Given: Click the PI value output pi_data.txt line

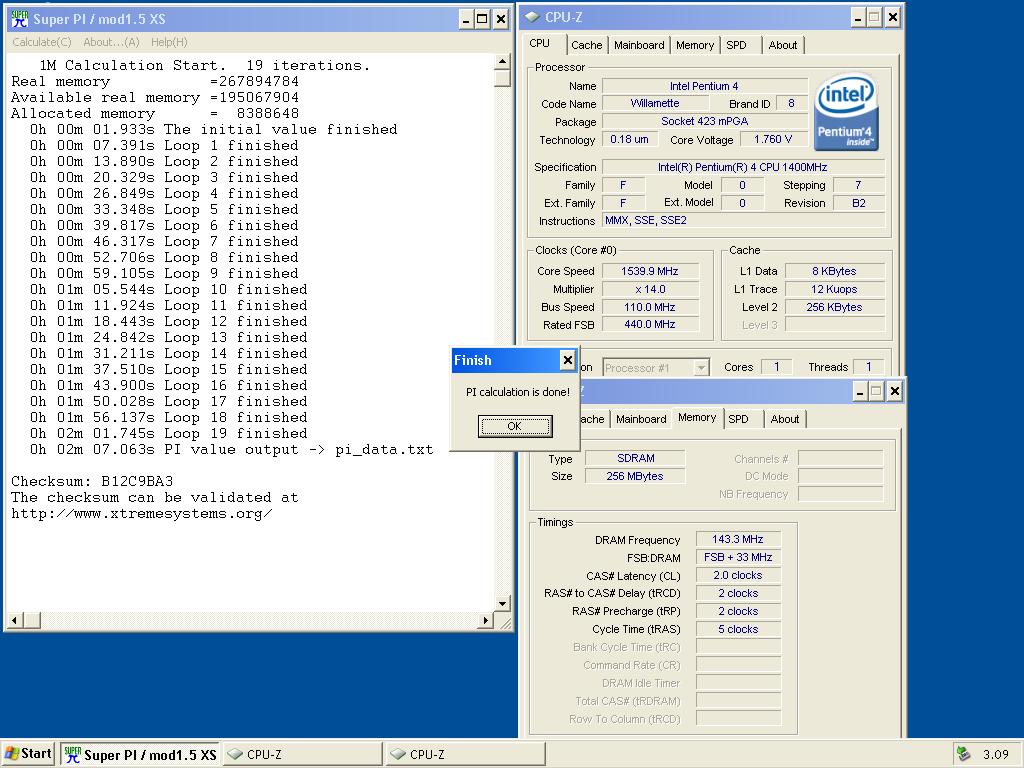Looking at the screenshot, I should point(231,449).
